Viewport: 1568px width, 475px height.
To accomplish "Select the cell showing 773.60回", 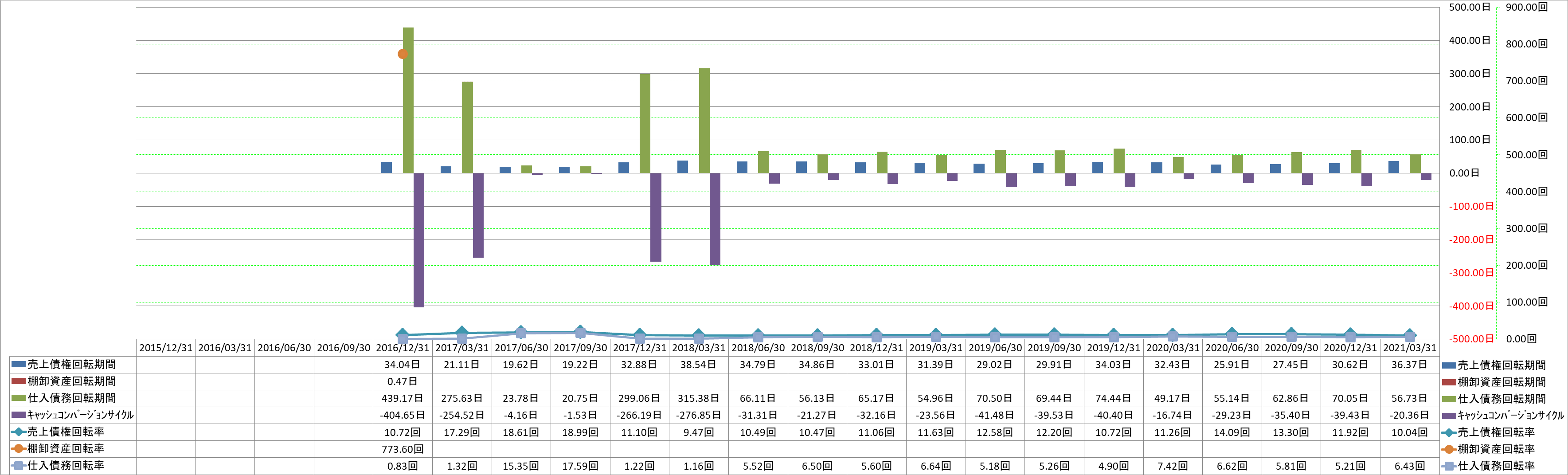I will pyautogui.click(x=403, y=449).
